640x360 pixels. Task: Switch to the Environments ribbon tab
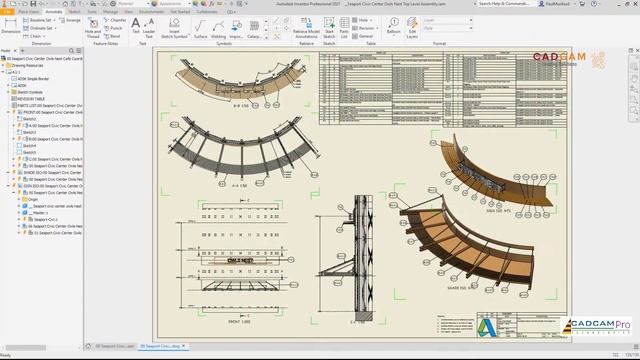(151, 12)
